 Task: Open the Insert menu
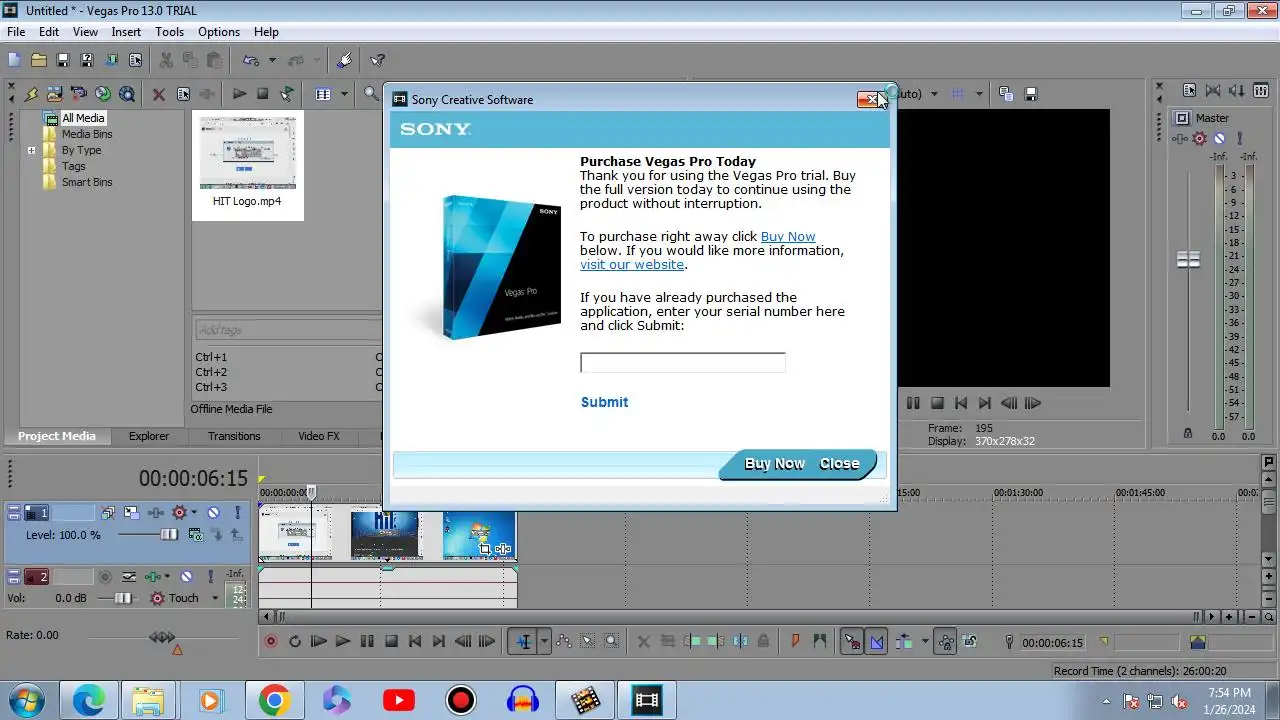(x=126, y=32)
